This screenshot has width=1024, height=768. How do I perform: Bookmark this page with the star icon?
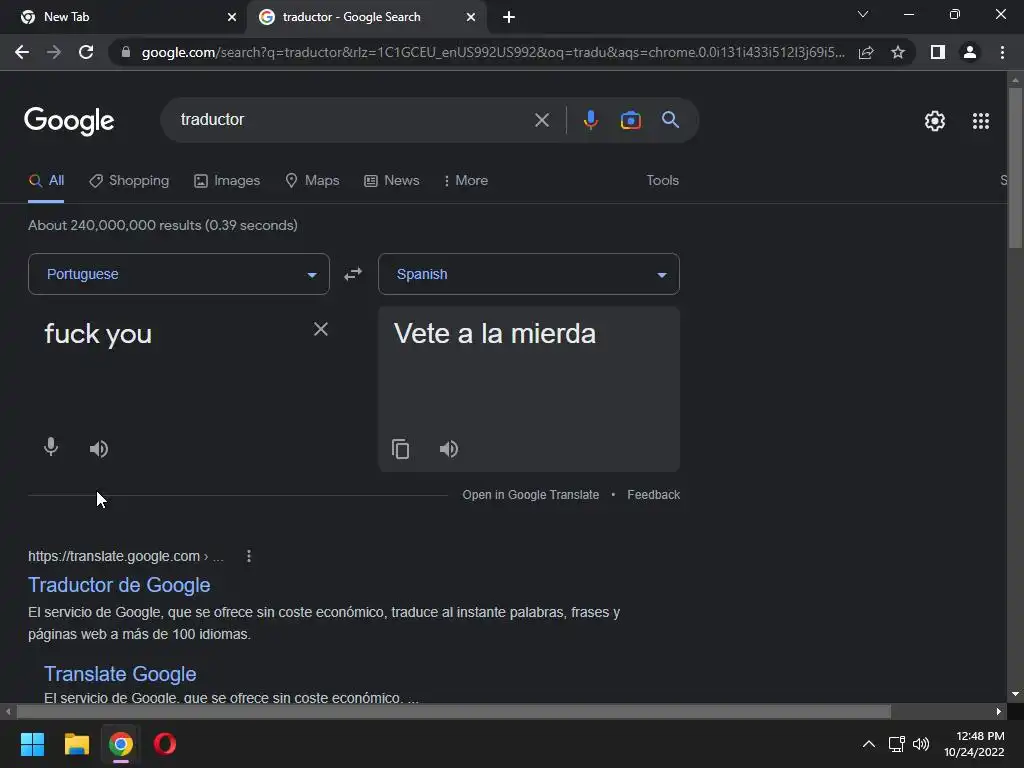(x=898, y=52)
